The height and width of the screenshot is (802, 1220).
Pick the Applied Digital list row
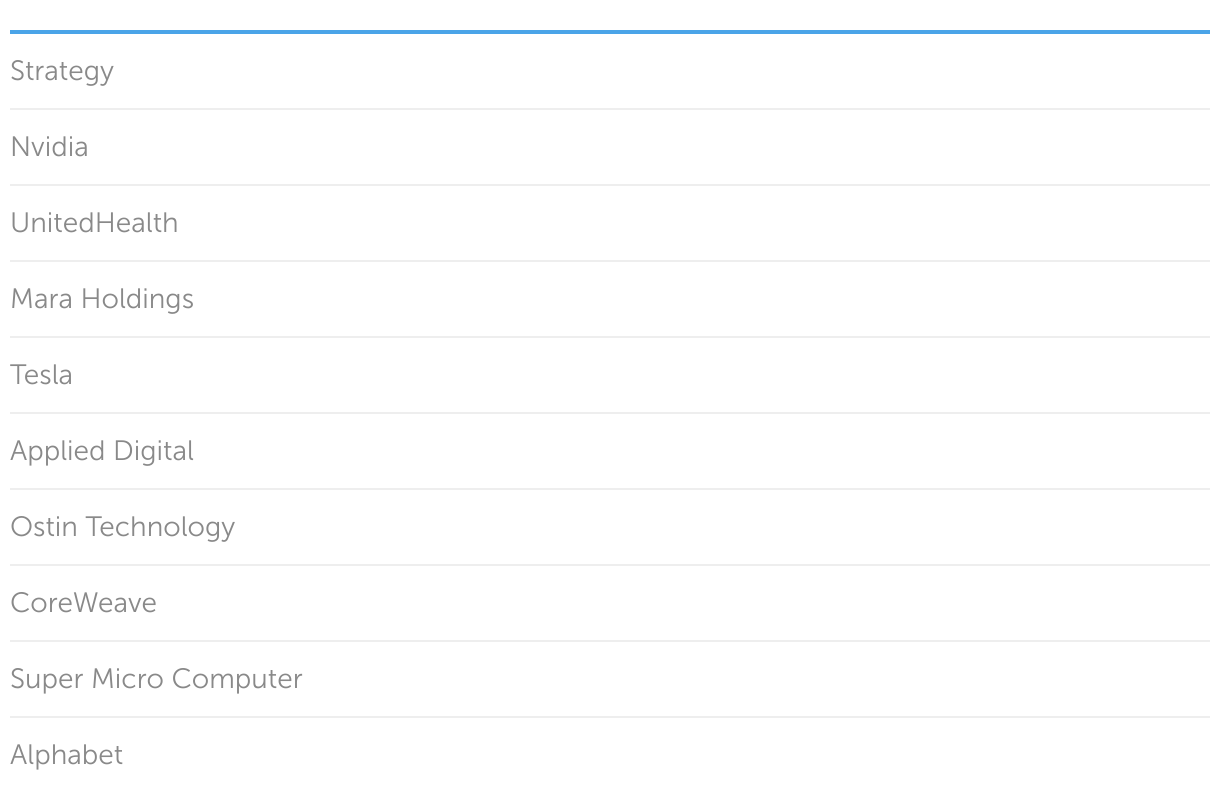pos(610,451)
